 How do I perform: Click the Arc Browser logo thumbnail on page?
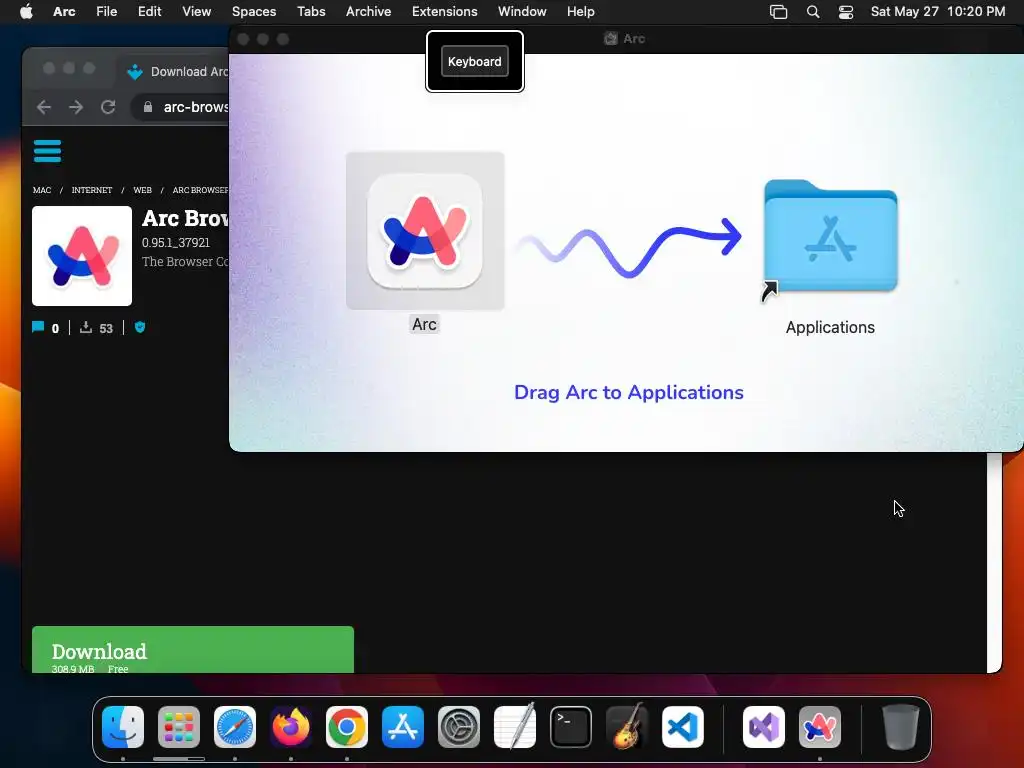coord(82,256)
